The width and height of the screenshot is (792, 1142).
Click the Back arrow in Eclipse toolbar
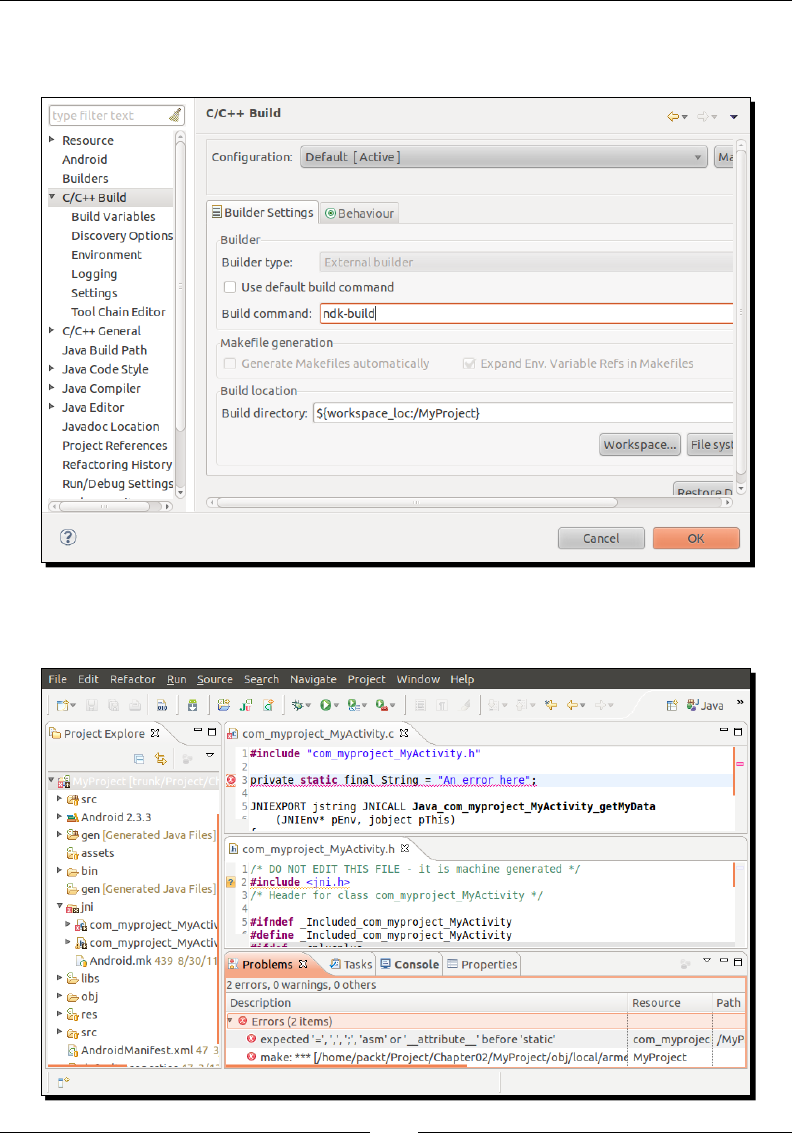click(x=573, y=704)
